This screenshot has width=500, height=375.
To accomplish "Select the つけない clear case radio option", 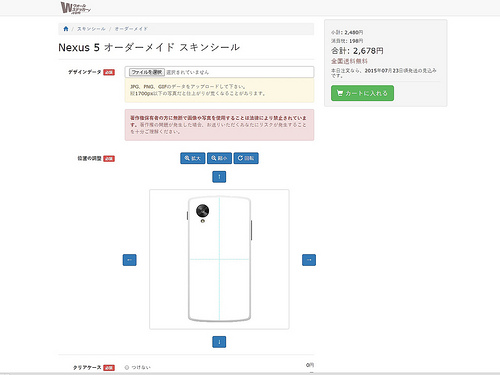I will pyautogui.click(x=127, y=367).
